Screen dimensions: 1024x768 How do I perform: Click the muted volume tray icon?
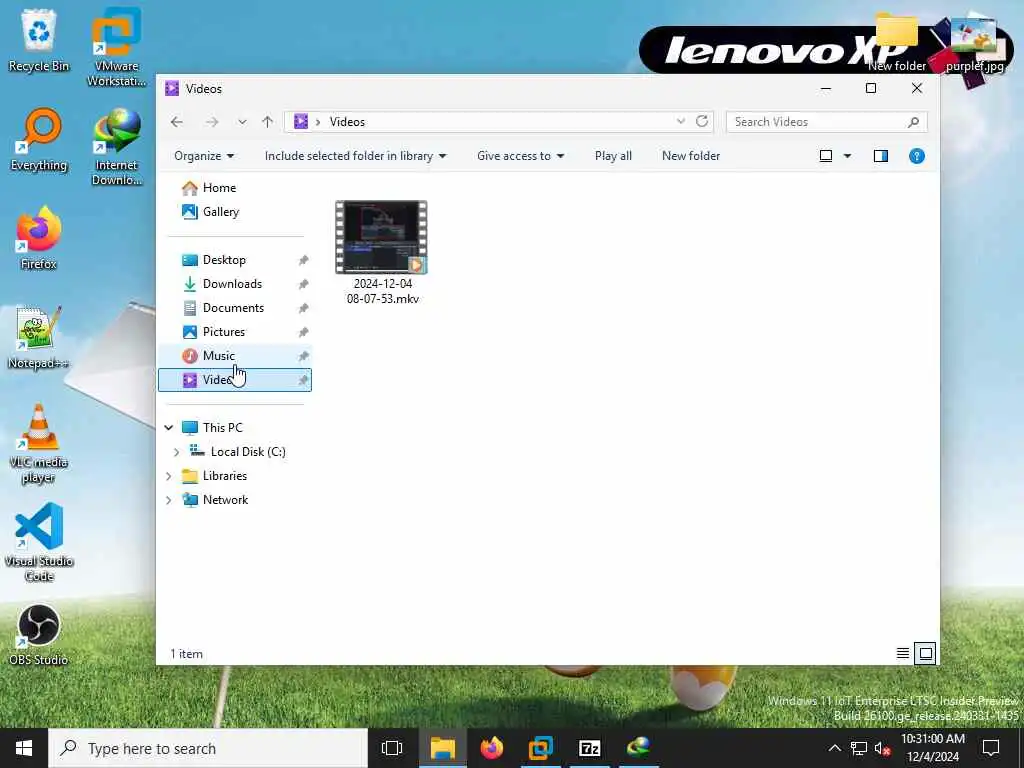point(882,748)
